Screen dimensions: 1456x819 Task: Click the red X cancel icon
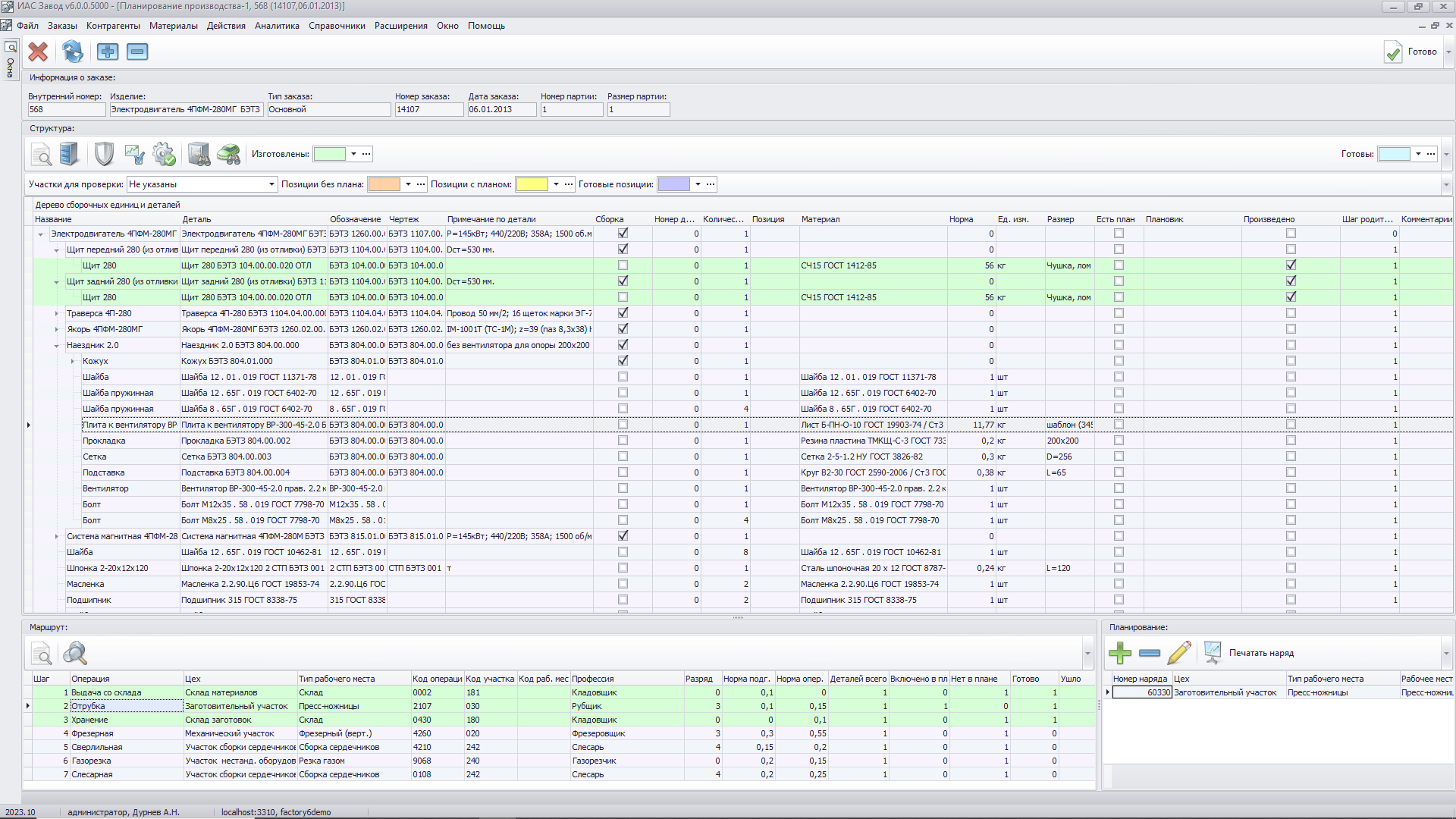38,52
